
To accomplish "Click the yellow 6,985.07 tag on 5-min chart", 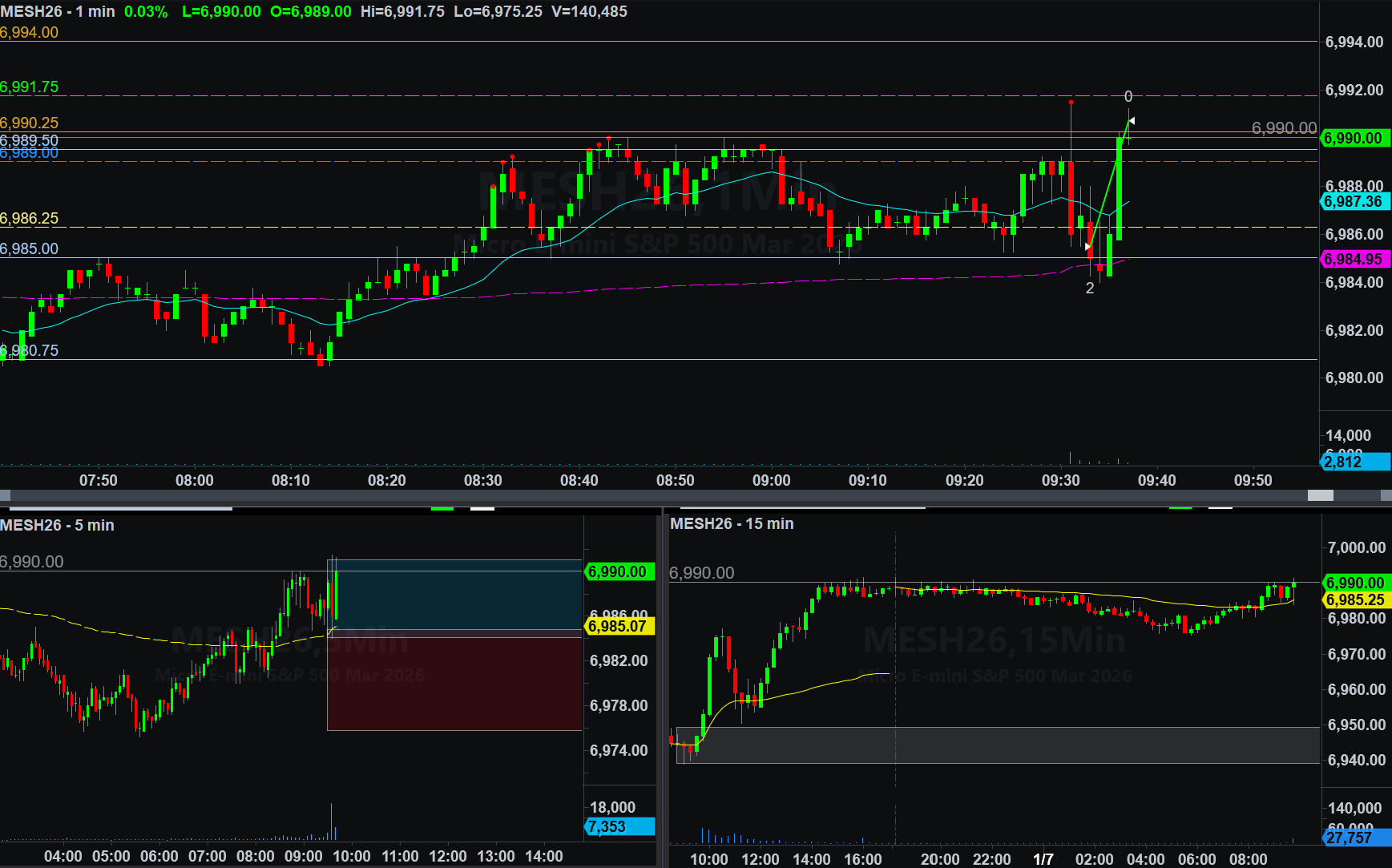I will 619,626.
